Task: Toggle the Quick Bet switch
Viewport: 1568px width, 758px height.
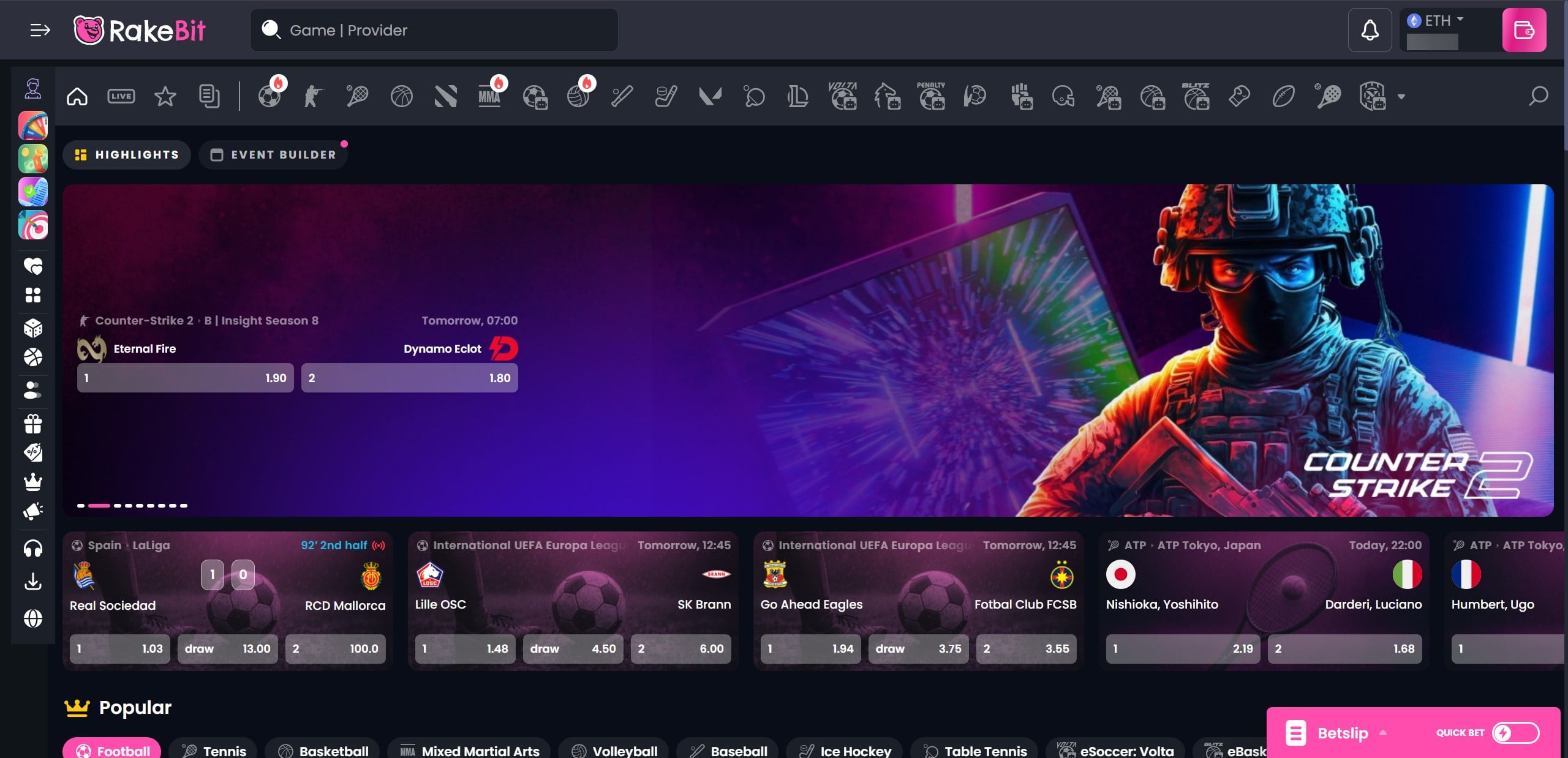Action: [x=1515, y=733]
